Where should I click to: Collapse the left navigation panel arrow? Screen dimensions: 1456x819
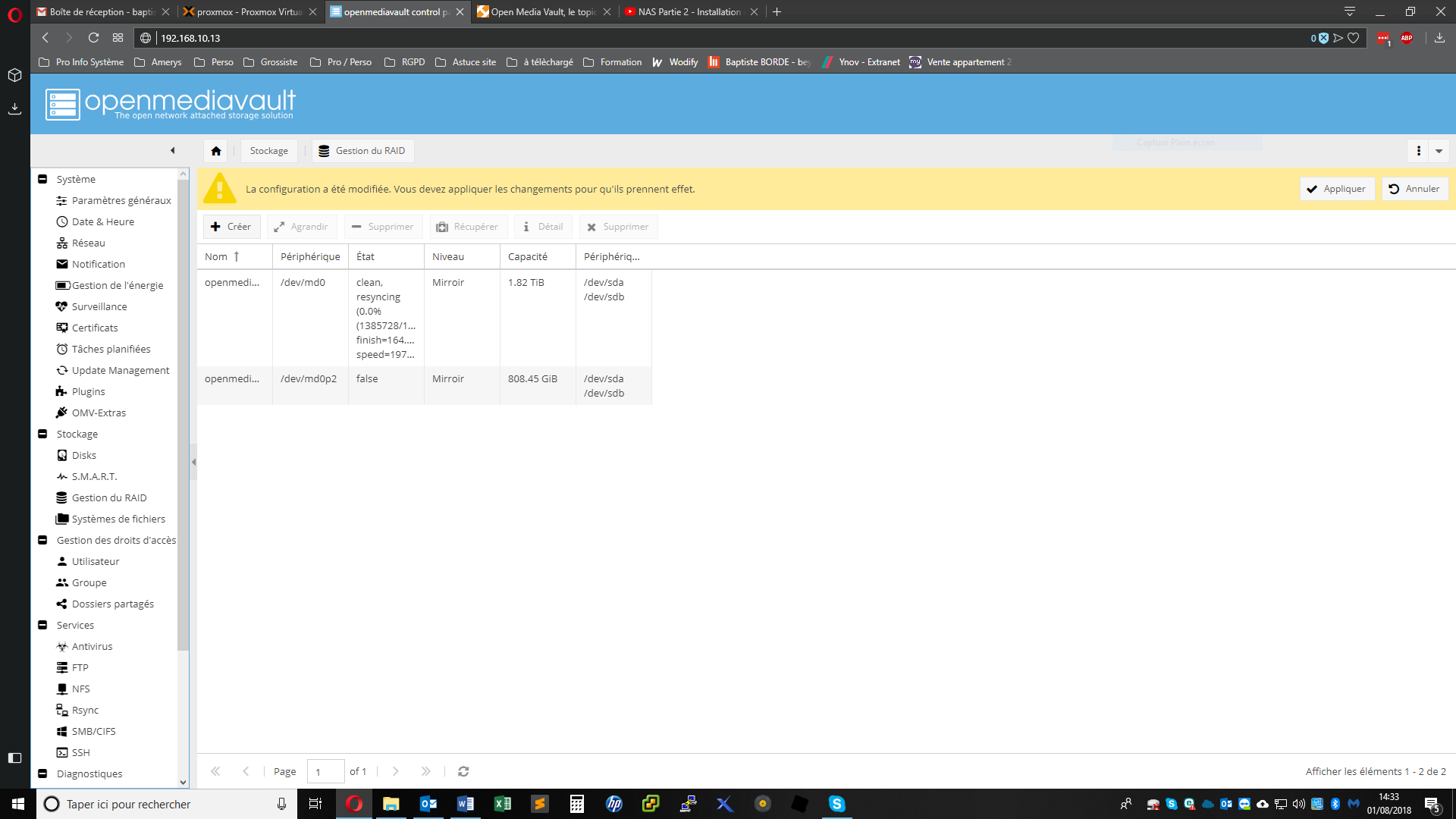[x=173, y=150]
